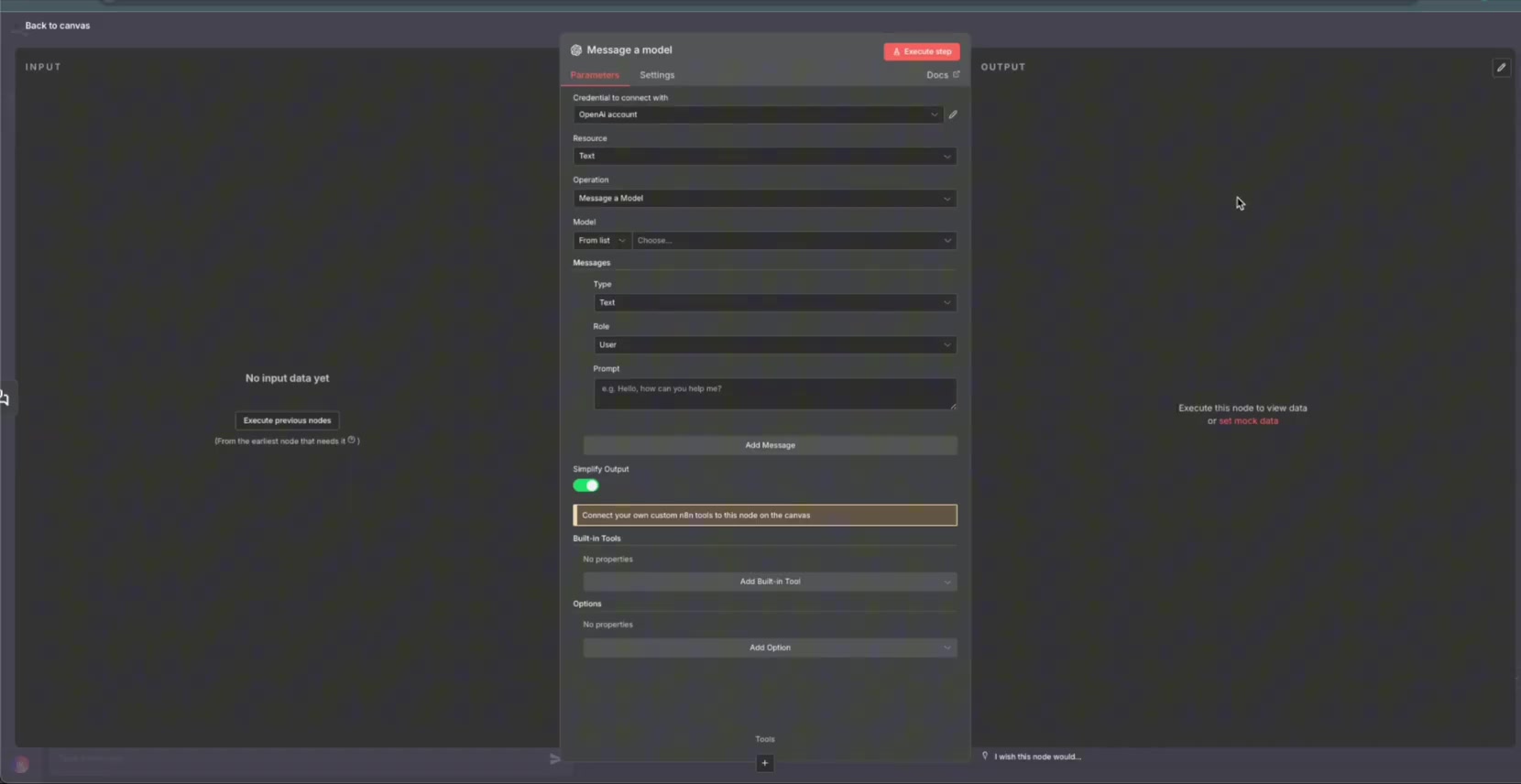Viewport: 1521px width, 784px height.
Task: Click the Built-in Tools section label
Action: coord(596,539)
